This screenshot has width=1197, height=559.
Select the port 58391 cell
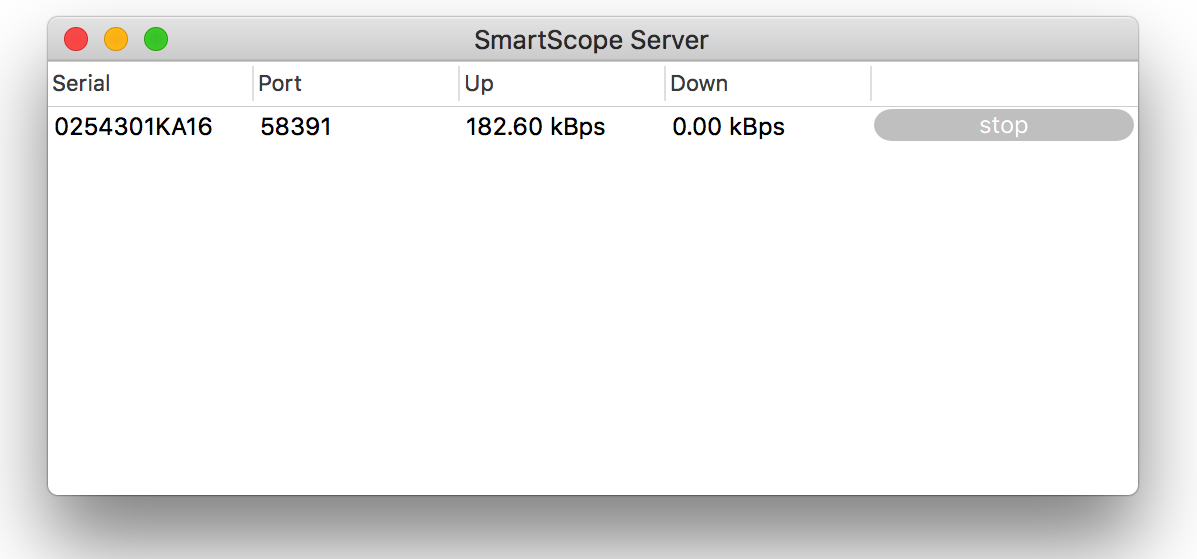click(x=296, y=127)
